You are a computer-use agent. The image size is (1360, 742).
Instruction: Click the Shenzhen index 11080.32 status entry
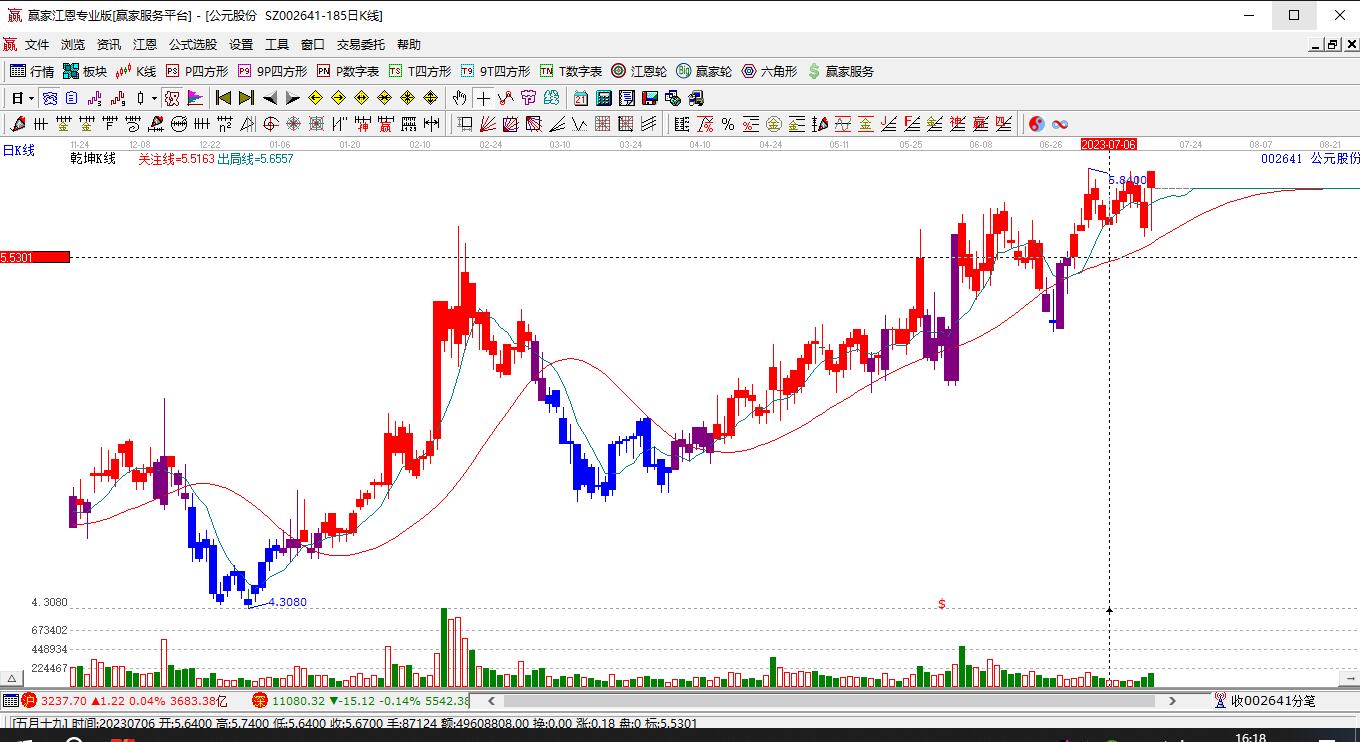[361, 701]
